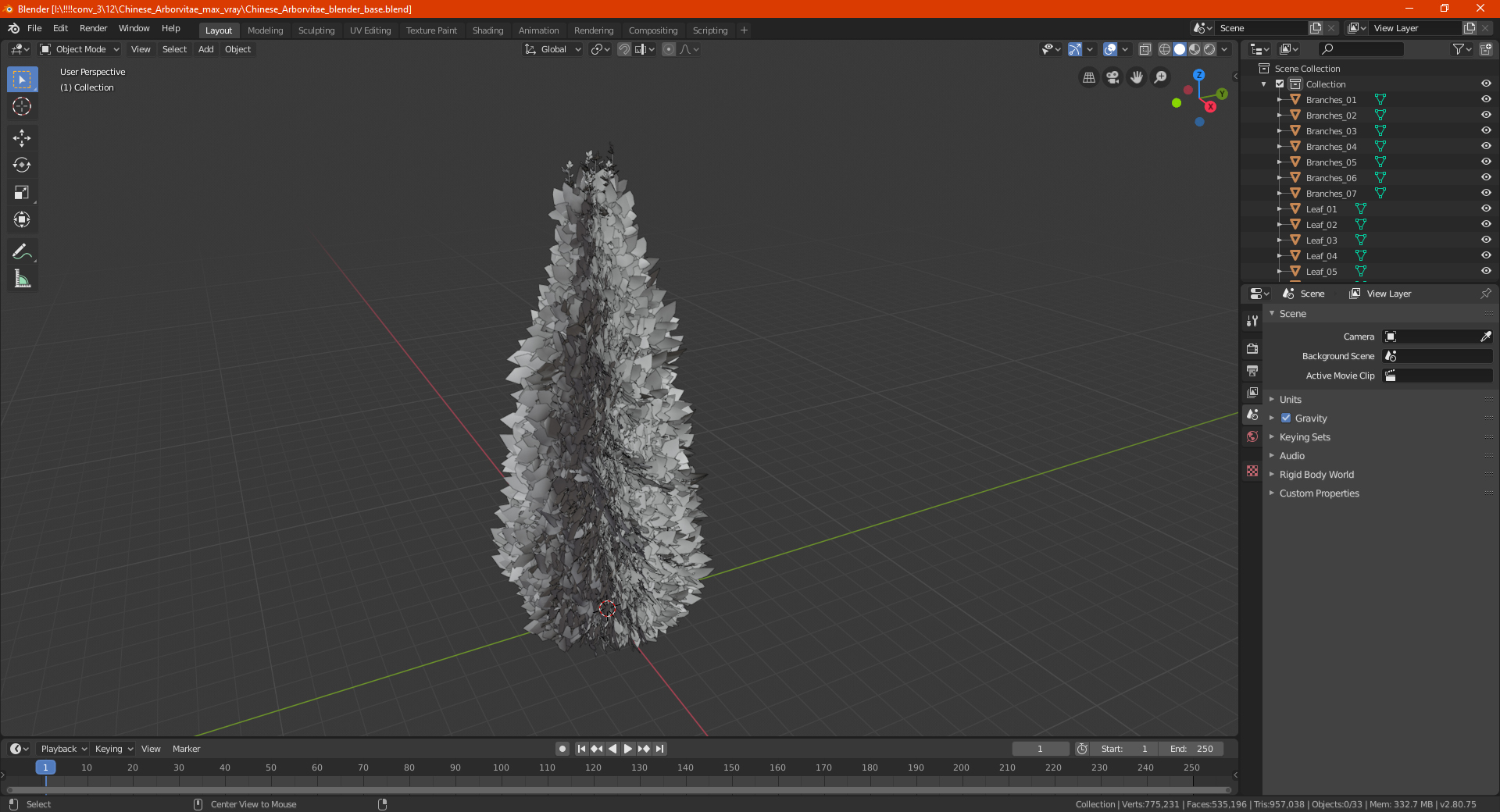The width and height of the screenshot is (1500, 812).
Task: Expand Branches_02 in the outliner
Action: point(1280,115)
